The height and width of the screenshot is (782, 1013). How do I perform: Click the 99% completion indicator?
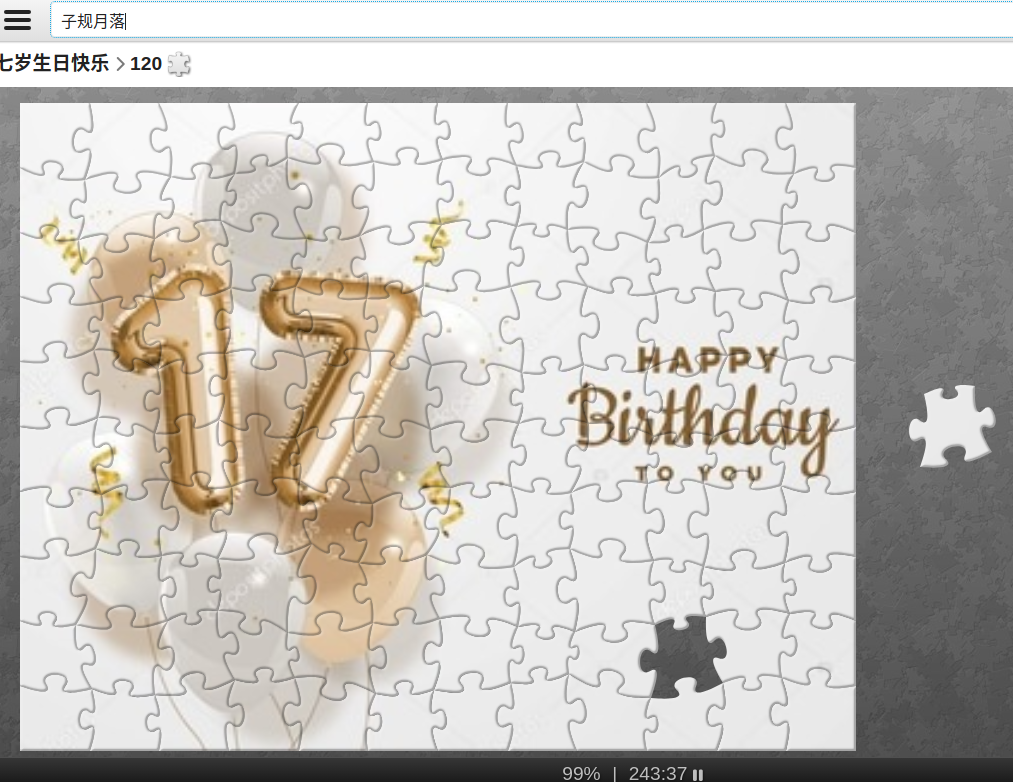tap(581, 773)
